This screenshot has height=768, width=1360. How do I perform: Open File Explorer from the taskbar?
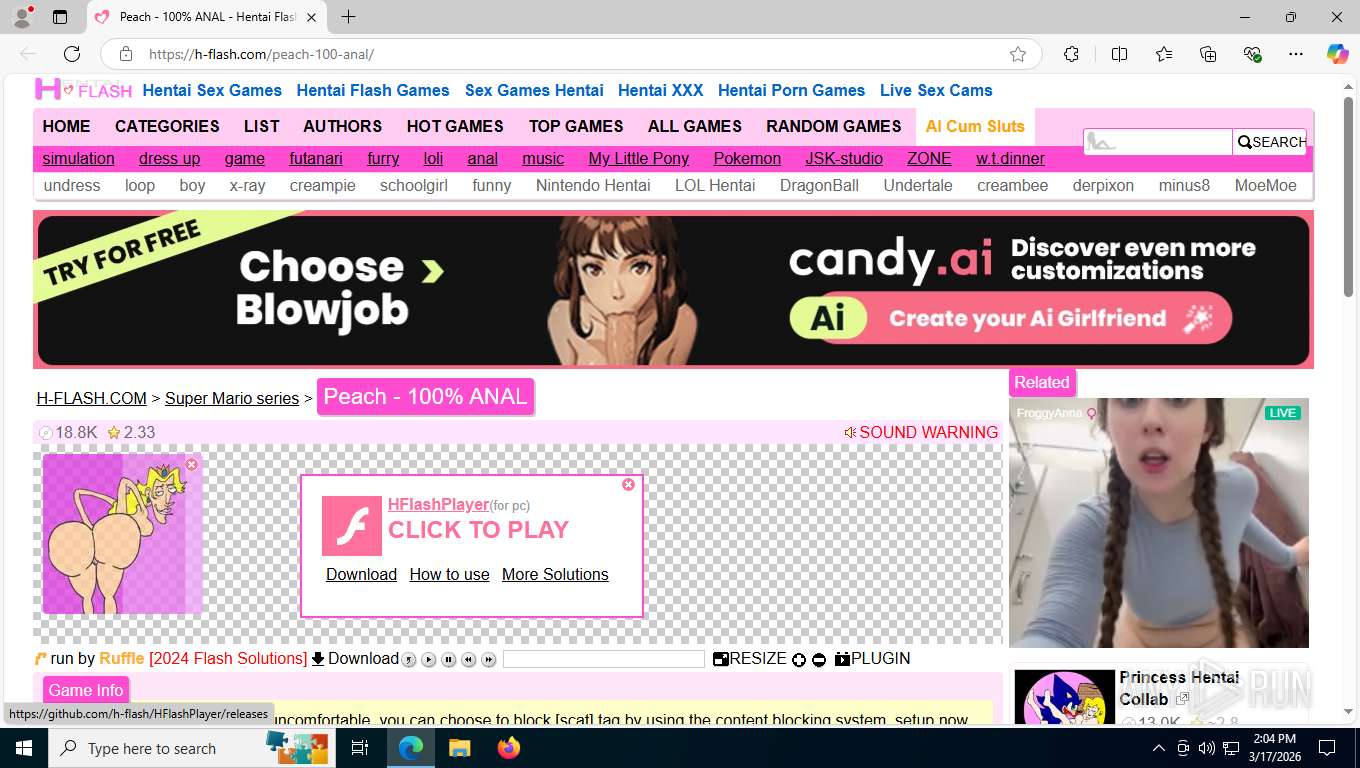[x=459, y=748]
